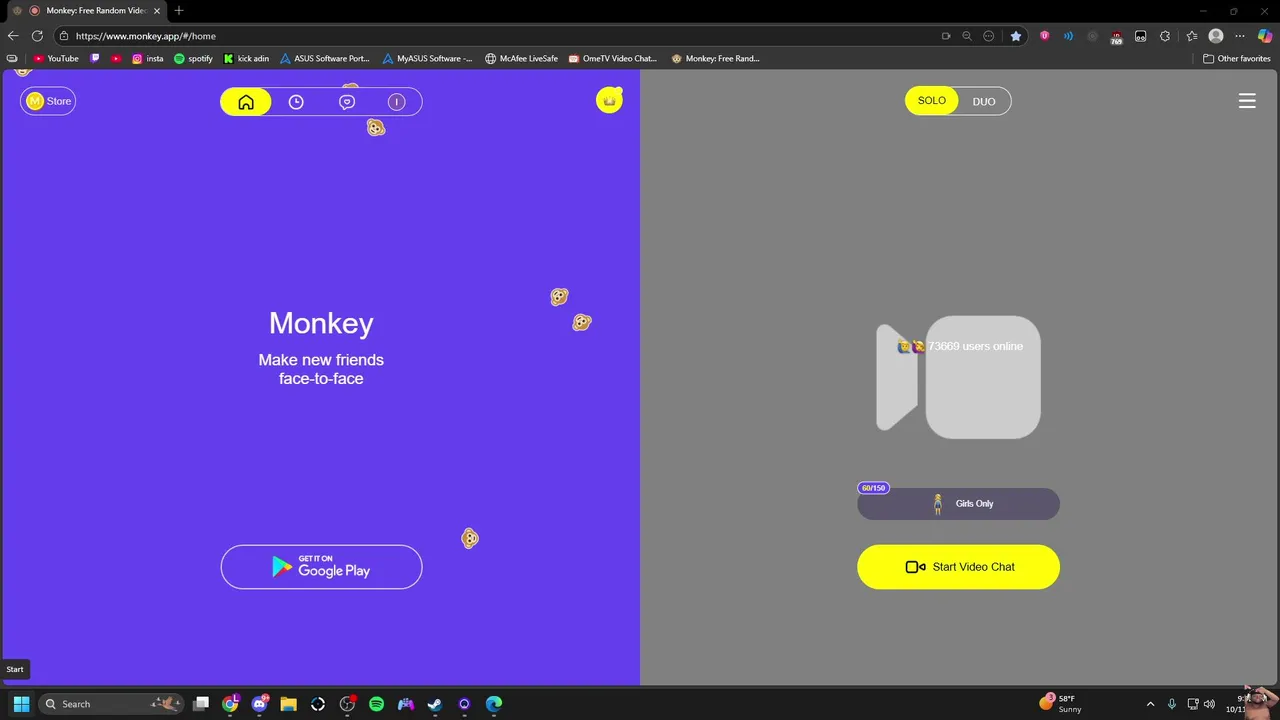
Task: Open File Explorer from taskbar
Action: (288, 704)
